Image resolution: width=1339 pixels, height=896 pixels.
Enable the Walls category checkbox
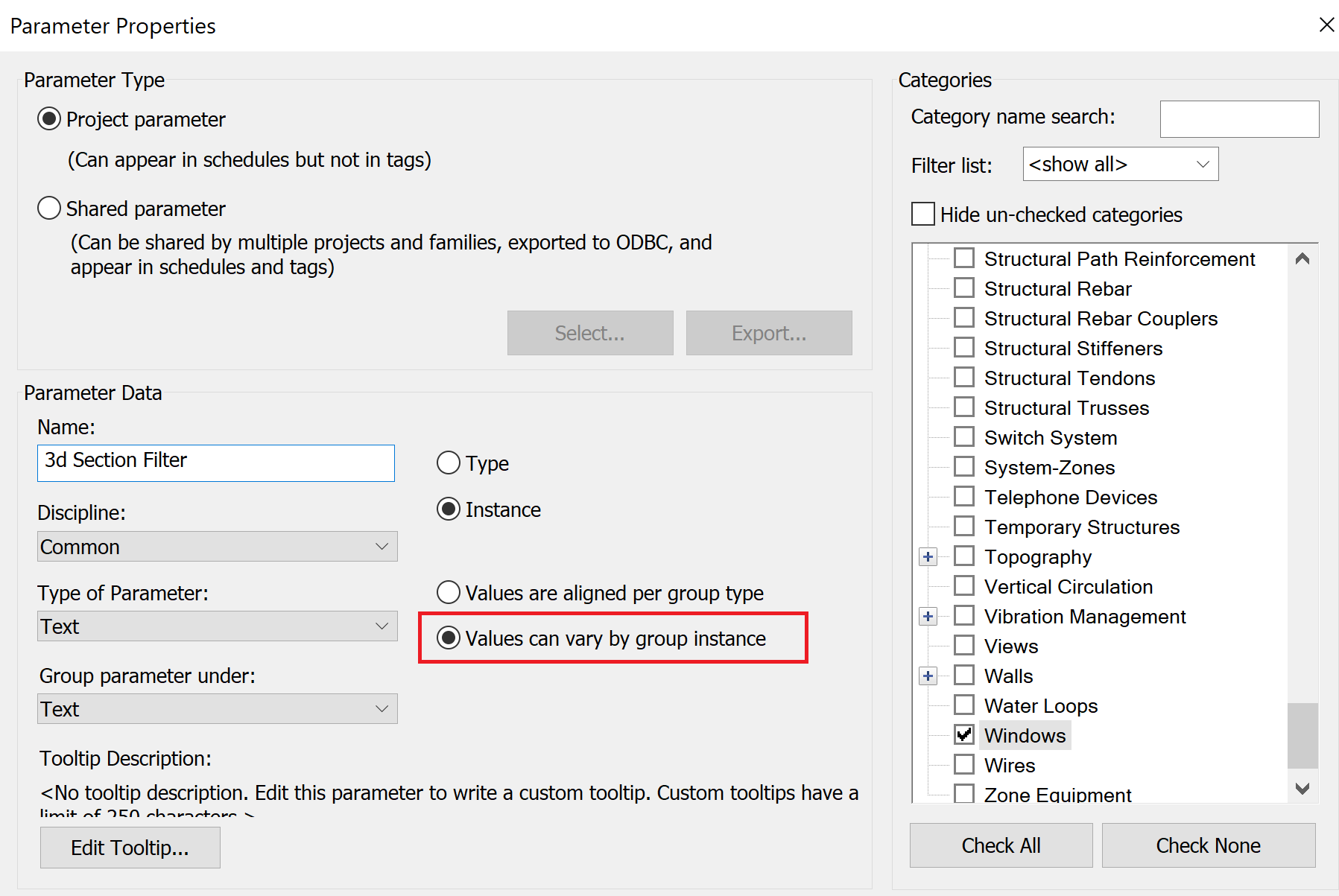(964, 676)
